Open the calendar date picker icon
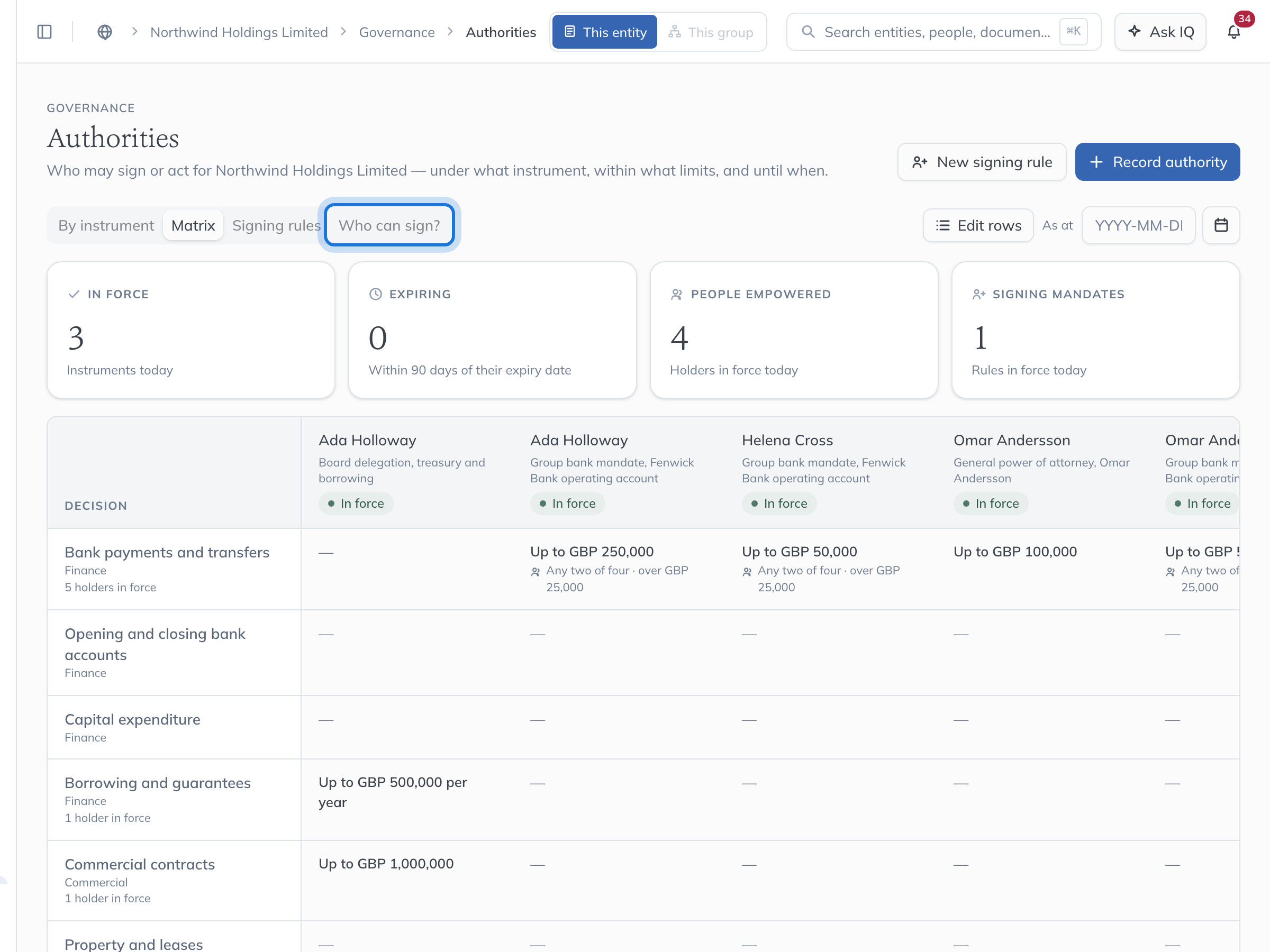The width and height of the screenshot is (1270, 952). tap(1221, 225)
